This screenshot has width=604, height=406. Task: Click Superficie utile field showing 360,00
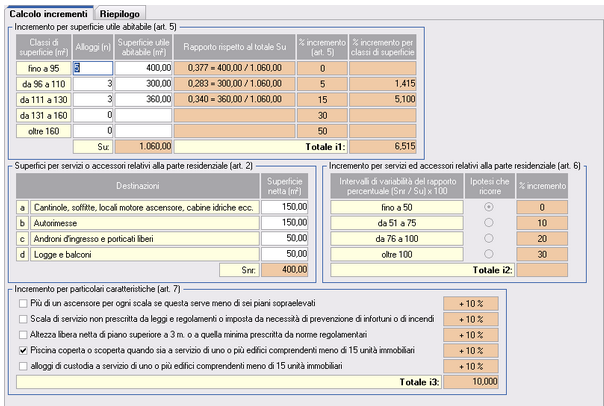coord(143,99)
